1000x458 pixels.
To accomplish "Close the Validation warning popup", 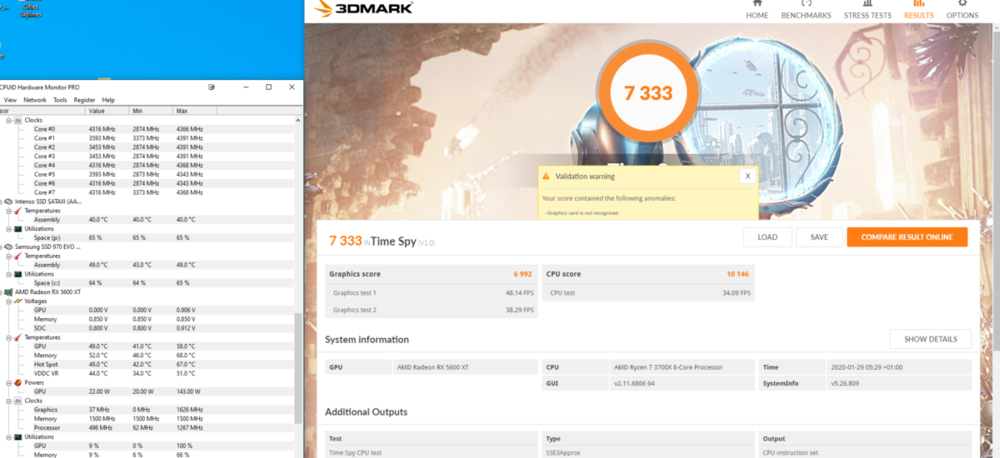I will (x=747, y=176).
